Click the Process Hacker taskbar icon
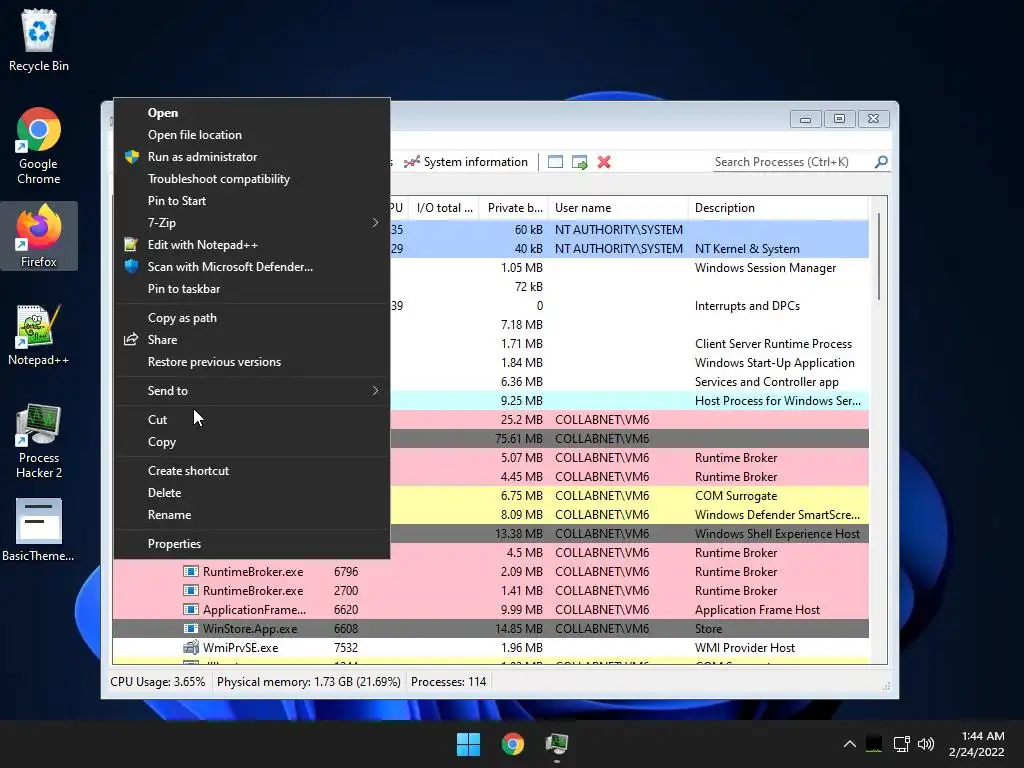The image size is (1024, 768). 556,744
